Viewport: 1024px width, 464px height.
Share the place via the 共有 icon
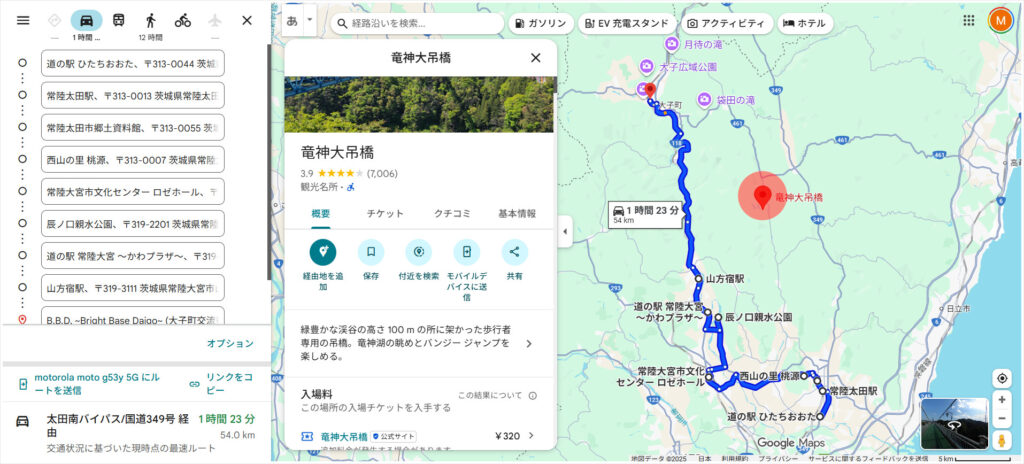pos(515,252)
